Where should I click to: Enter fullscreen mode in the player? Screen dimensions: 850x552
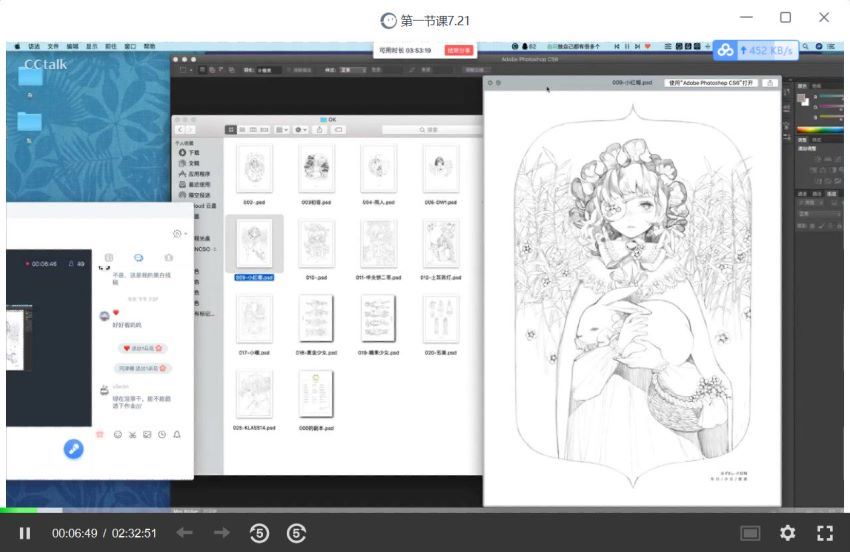coord(825,533)
